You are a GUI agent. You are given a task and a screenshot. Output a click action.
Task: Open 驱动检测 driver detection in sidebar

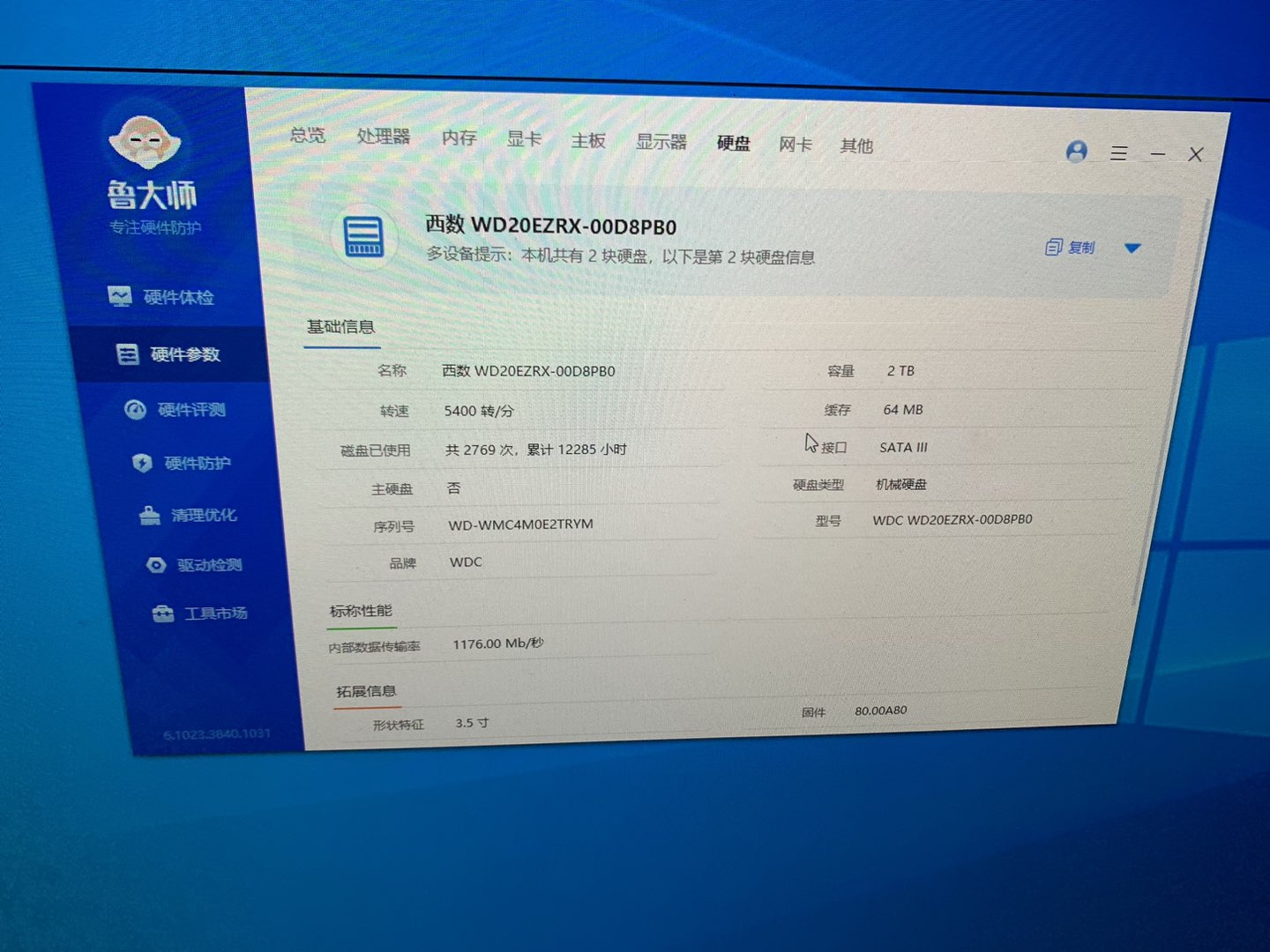tap(195, 565)
